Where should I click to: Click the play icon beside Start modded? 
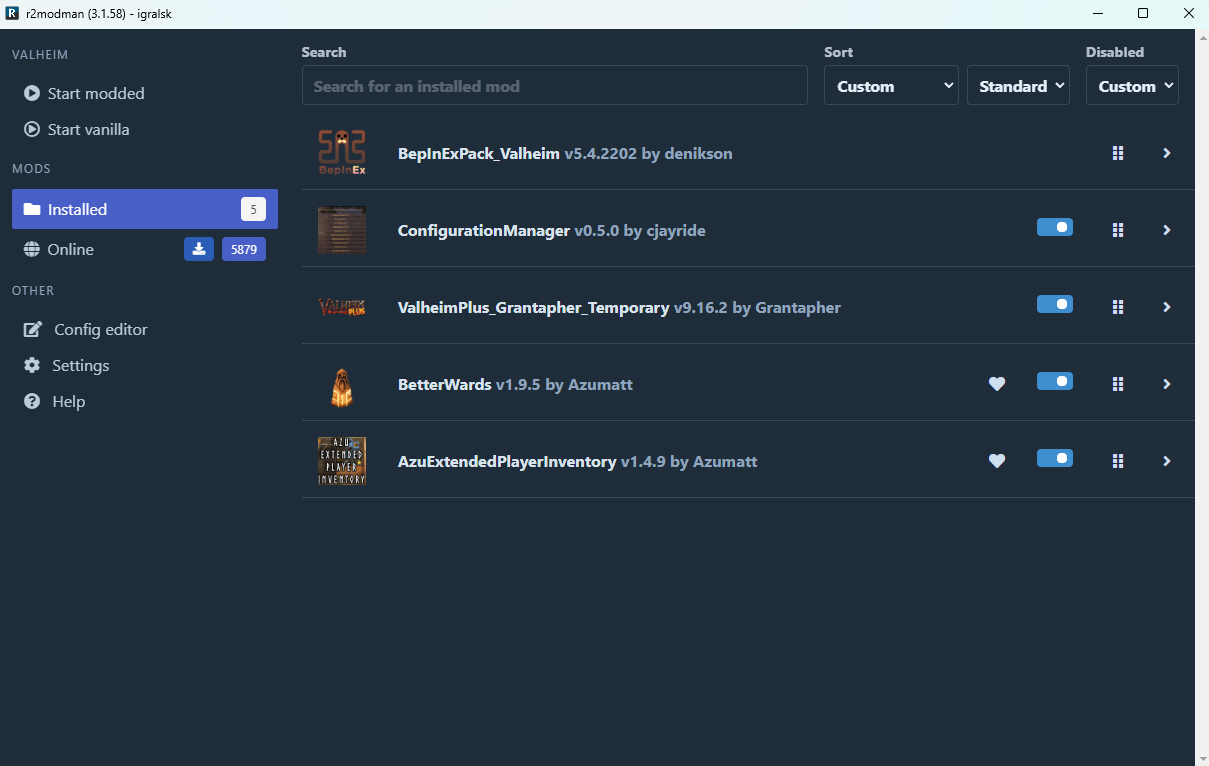(x=32, y=93)
